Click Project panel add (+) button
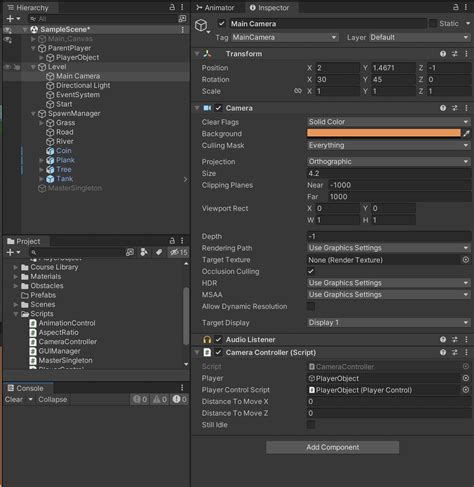 tap(10, 252)
